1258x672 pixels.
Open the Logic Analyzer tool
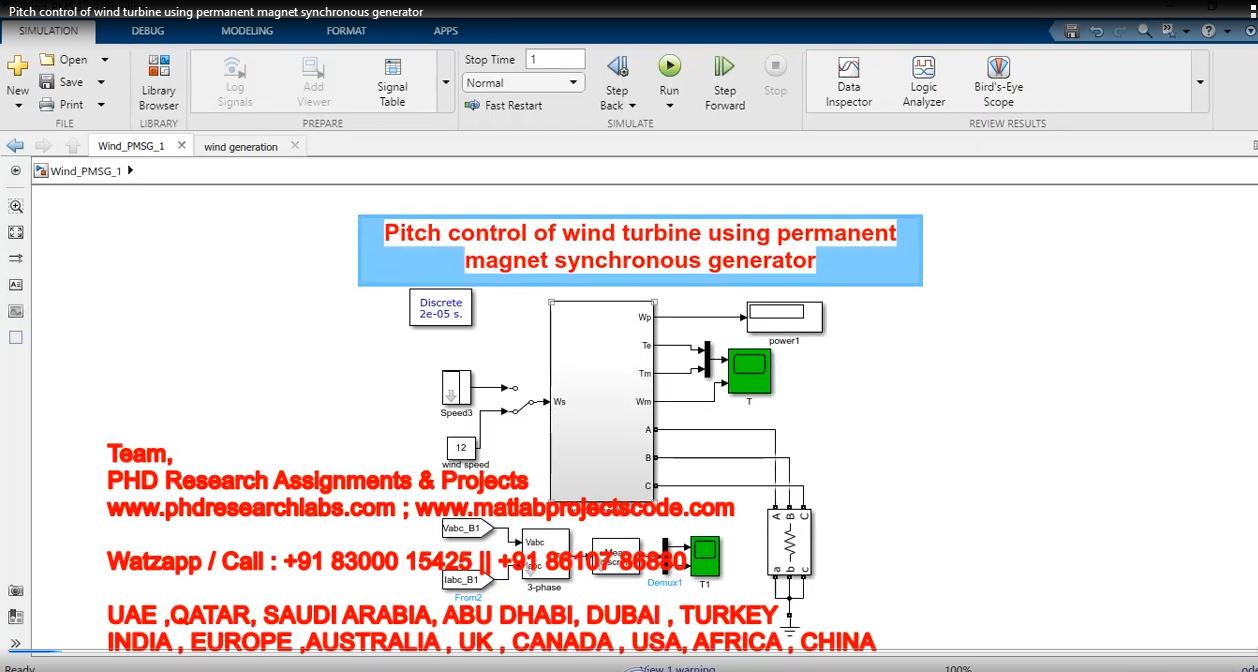[923, 80]
